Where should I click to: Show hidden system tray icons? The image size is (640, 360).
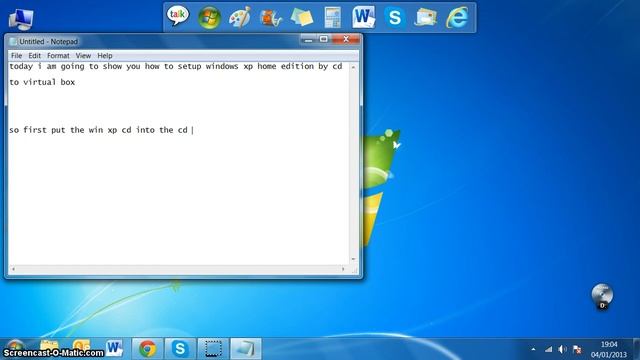tap(533, 349)
